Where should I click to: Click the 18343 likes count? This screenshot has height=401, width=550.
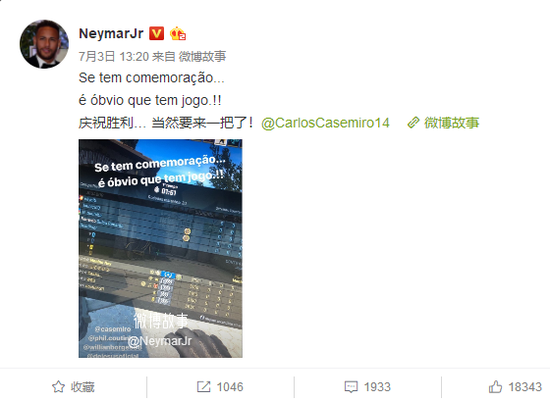click(525, 387)
